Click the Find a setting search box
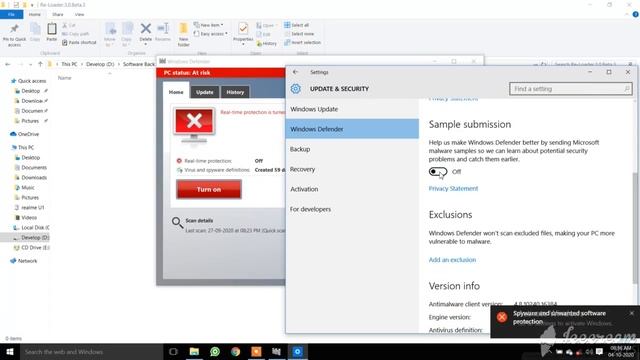The image size is (640, 360). pyautogui.click(x=571, y=89)
